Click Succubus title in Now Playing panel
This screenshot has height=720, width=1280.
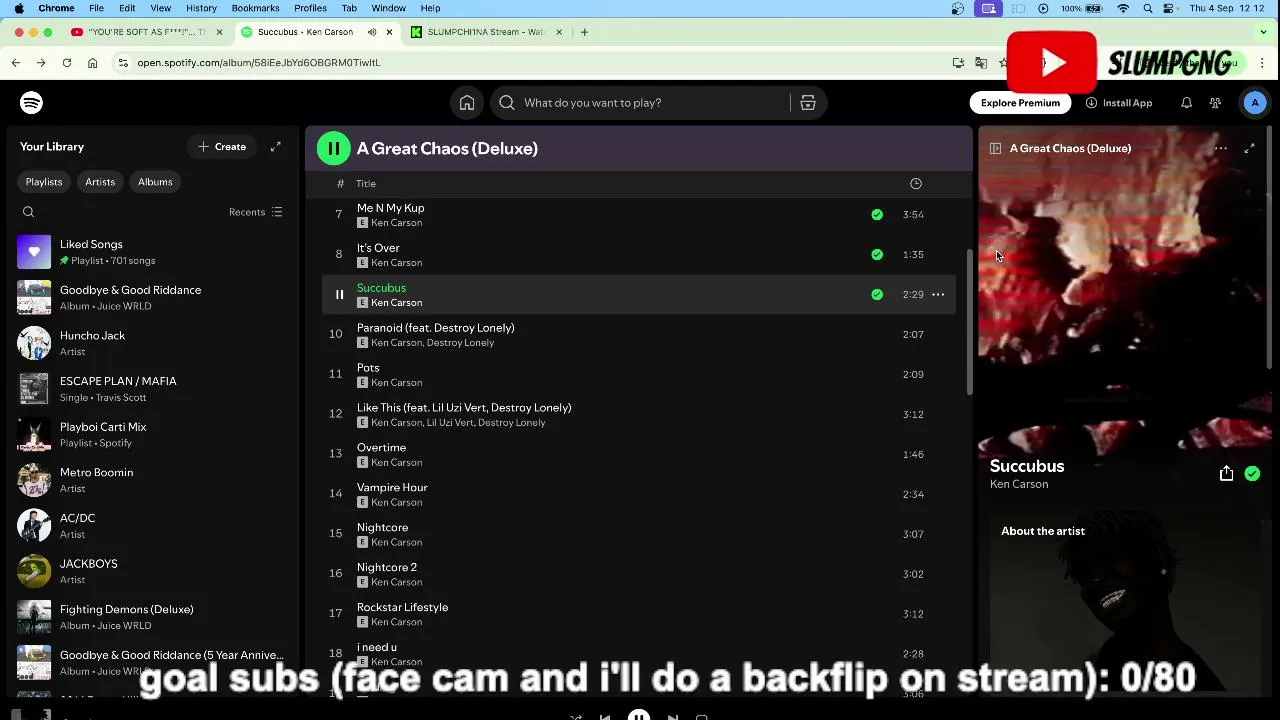pos(1027,467)
